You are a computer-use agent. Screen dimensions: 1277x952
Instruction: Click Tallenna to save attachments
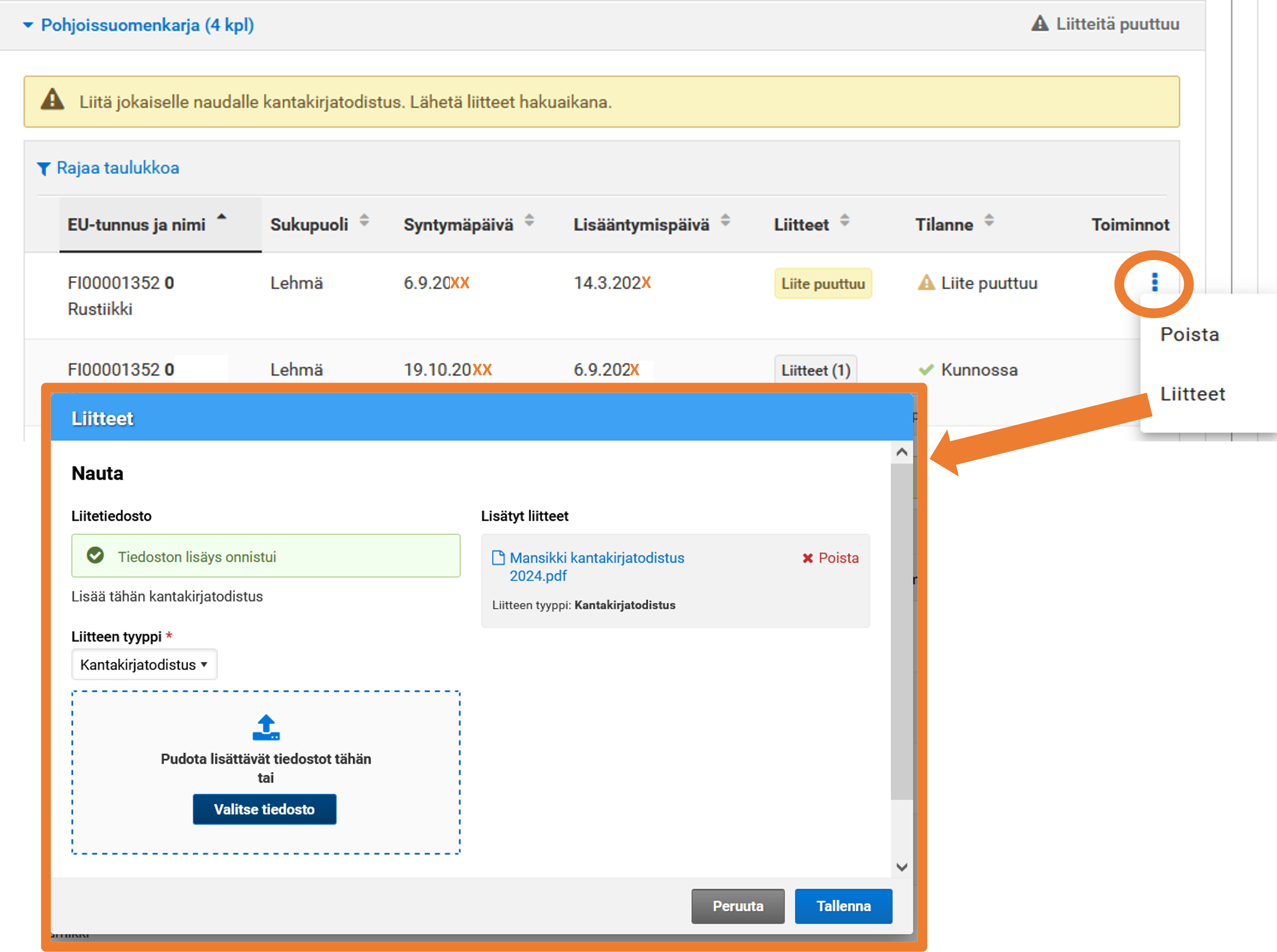pyautogui.click(x=843, y=906)
